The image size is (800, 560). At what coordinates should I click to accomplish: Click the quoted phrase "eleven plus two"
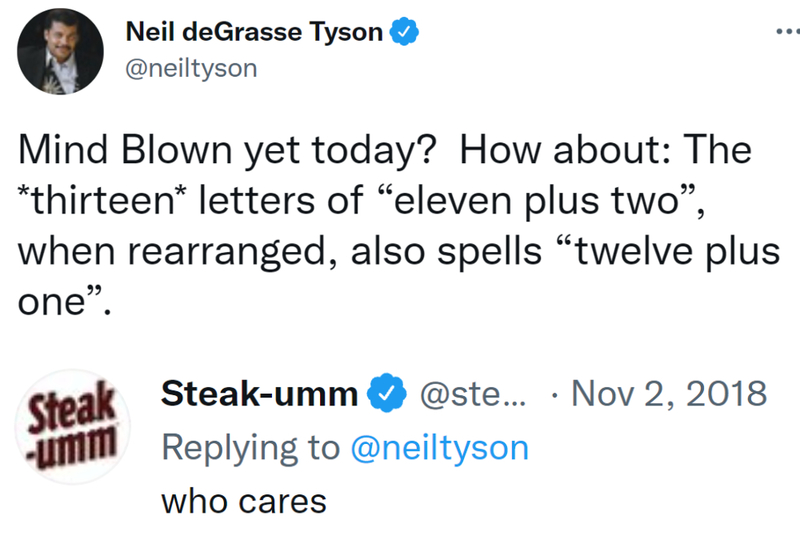tap(536, 201)
